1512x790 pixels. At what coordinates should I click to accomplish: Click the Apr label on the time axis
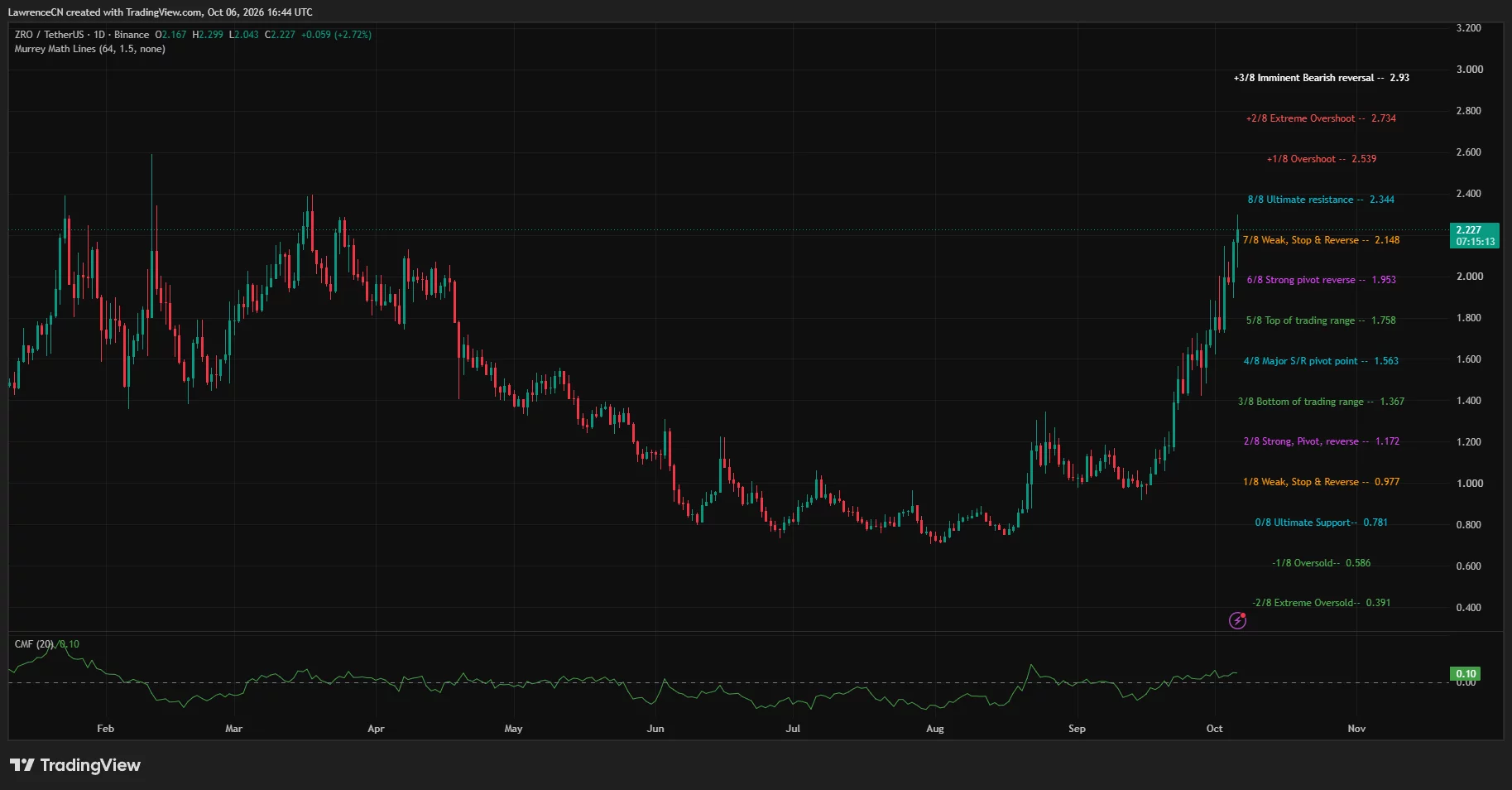point(376,729)
